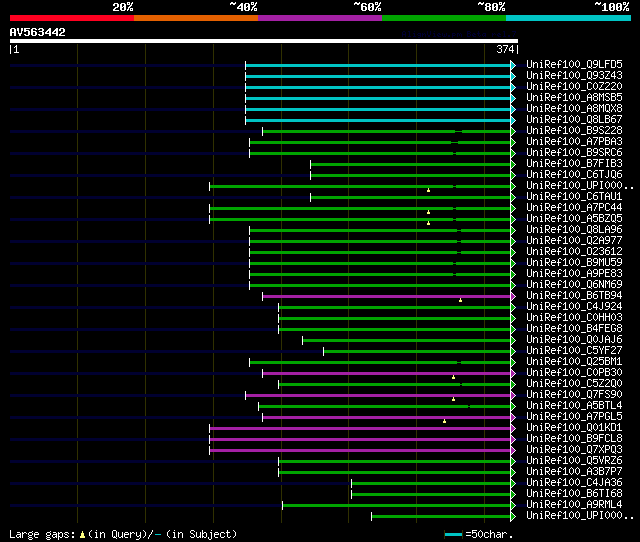The height and width of the screenshot is (542, 640).
Task: Click the yellow gap marker on the B6TB94 row
Action: (460, 300)
